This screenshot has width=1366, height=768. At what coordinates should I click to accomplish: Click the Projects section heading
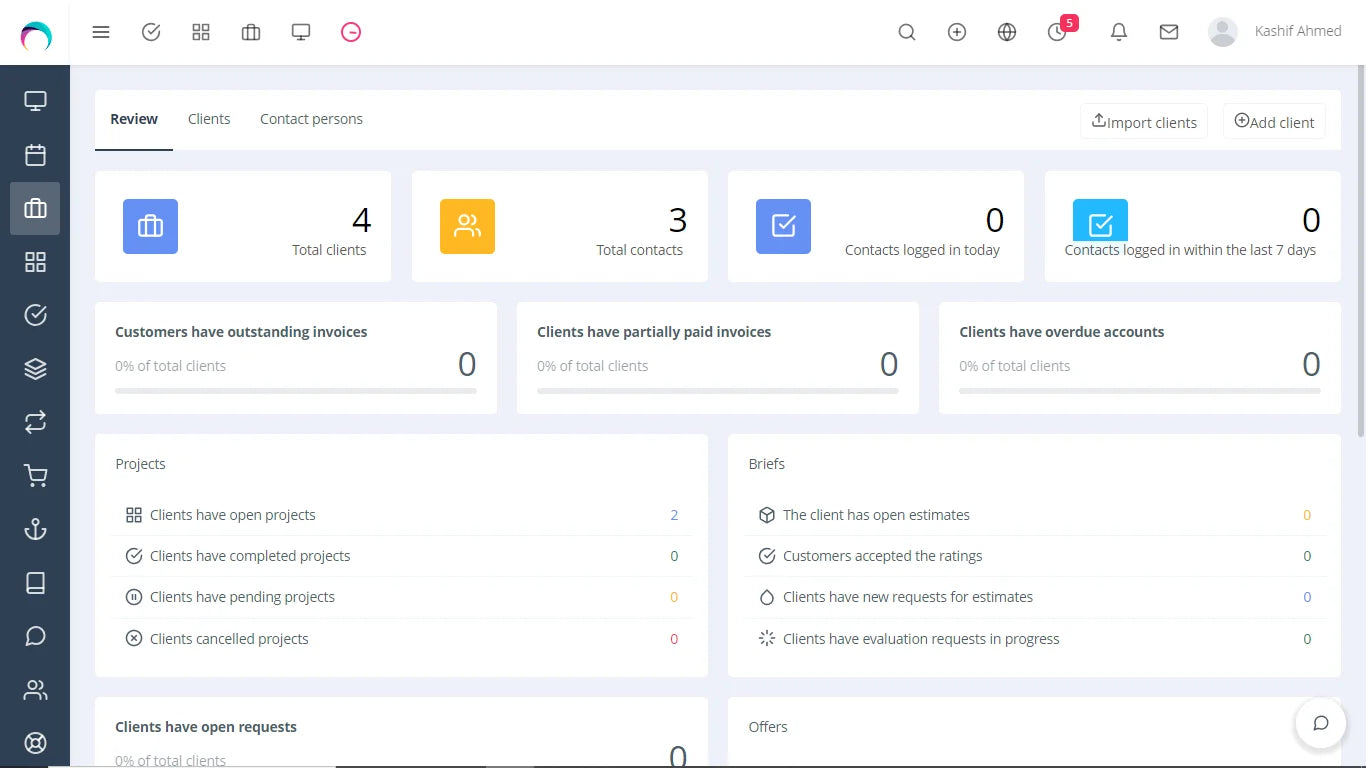(140, 464)
